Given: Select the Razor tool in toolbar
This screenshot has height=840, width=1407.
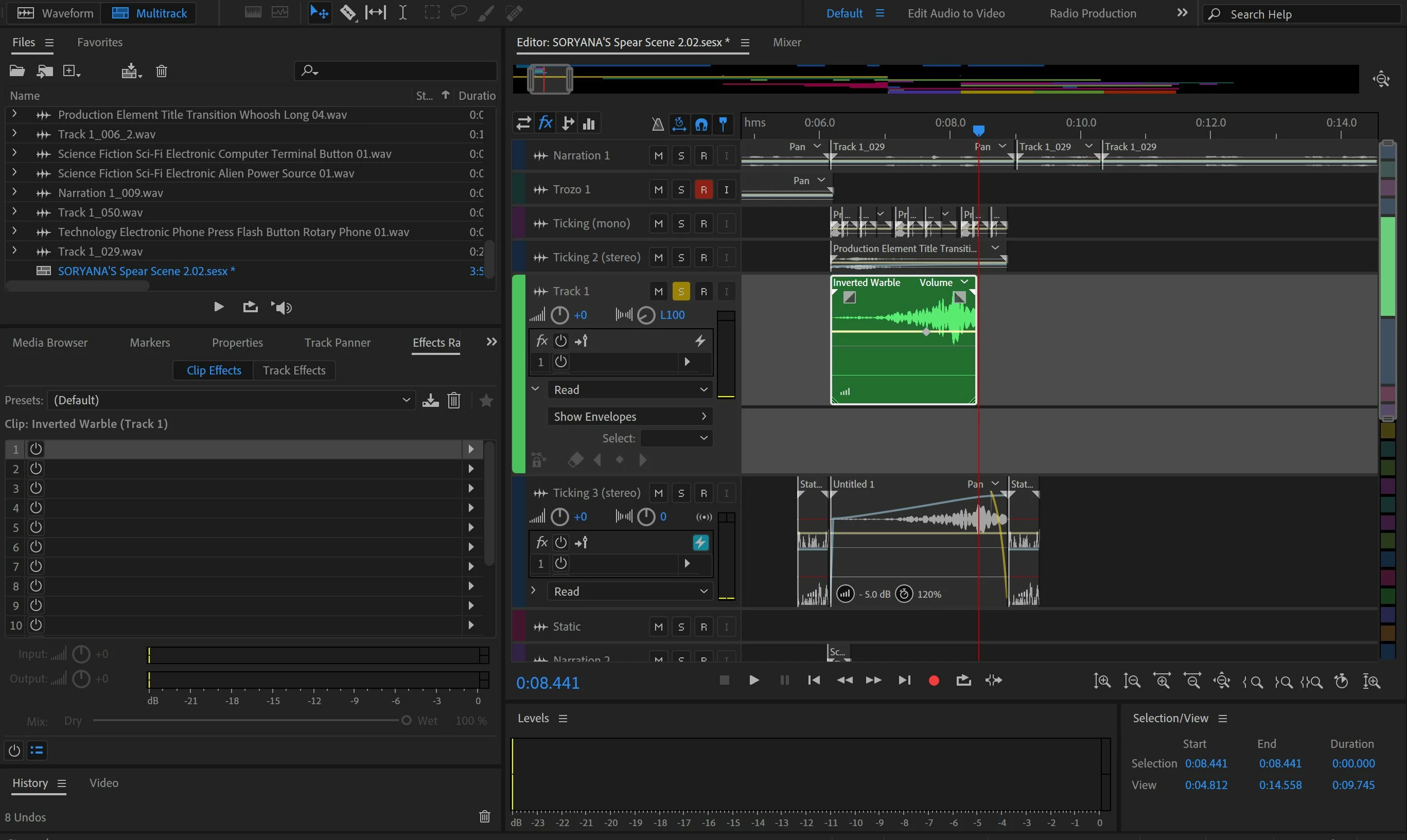Looking at the screenshot, I should pos(348,12).
